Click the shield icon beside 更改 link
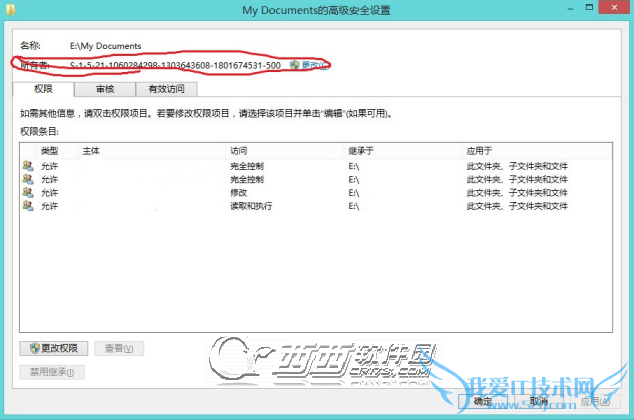The image size is (634, 420). pyautogui.click(x=295, y=65)
